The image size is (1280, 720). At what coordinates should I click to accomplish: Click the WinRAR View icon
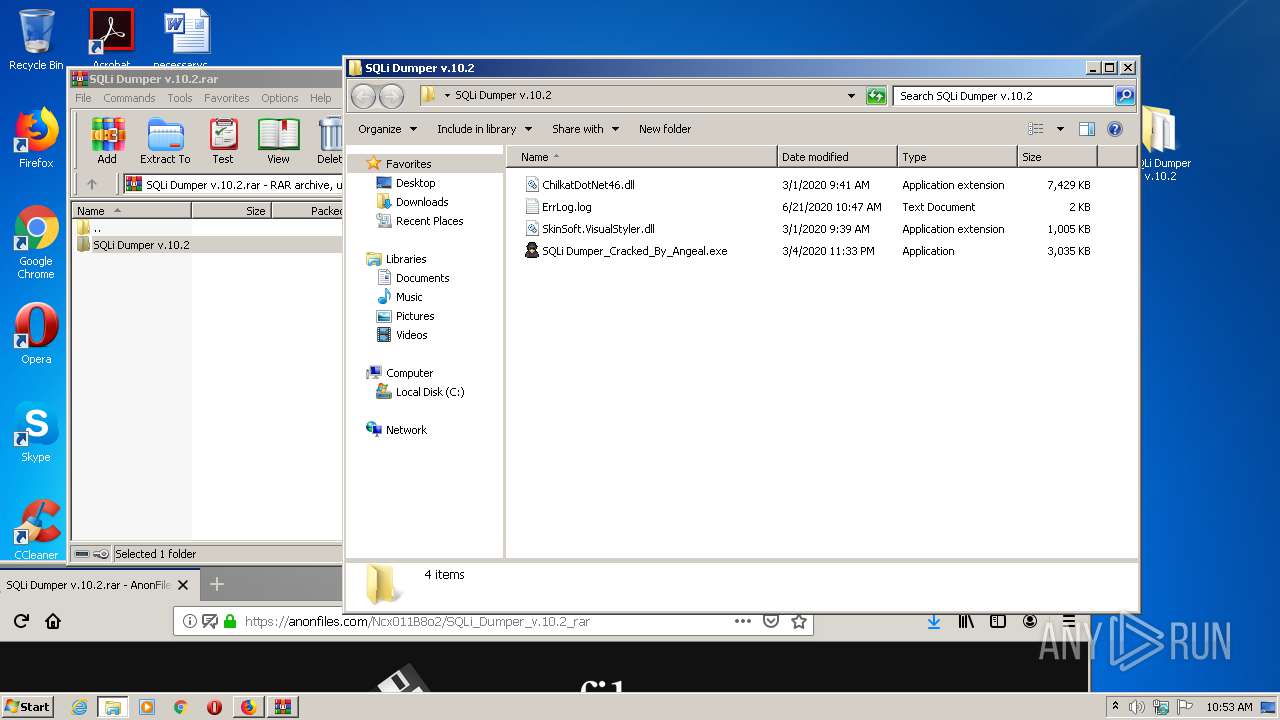pos(278,140)
